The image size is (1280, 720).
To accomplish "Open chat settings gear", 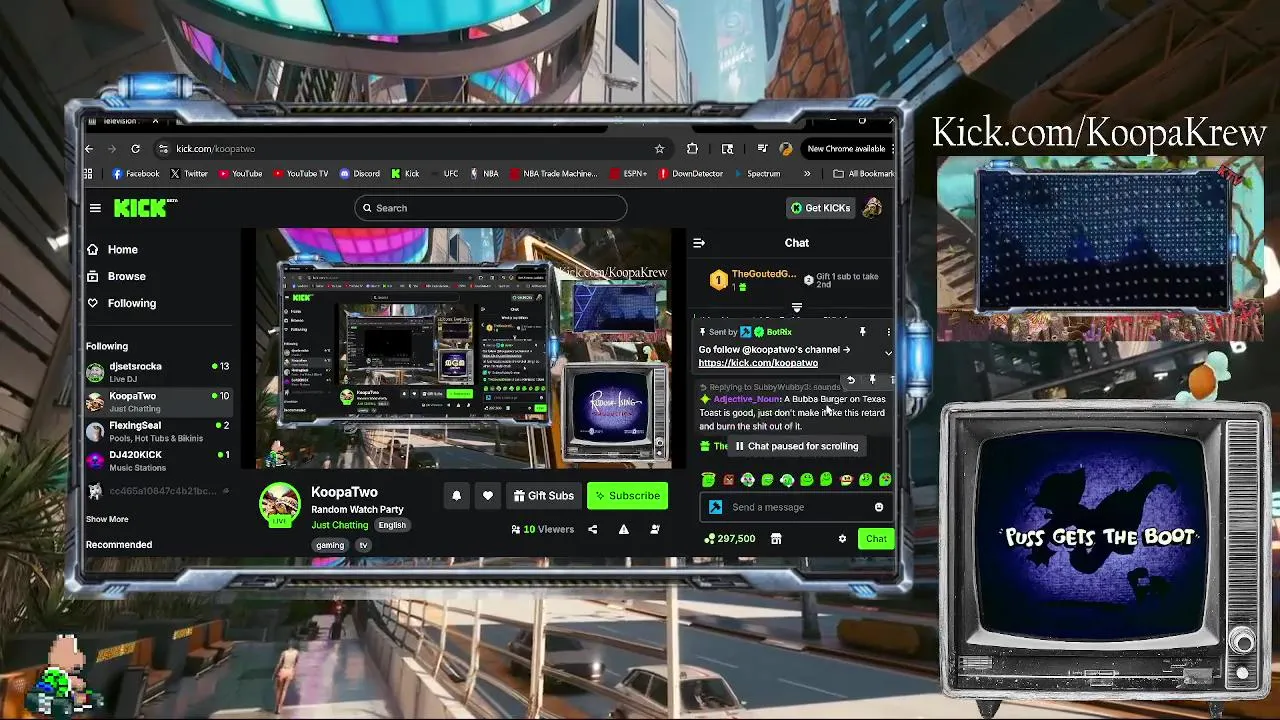I will (x=842, y=539).
